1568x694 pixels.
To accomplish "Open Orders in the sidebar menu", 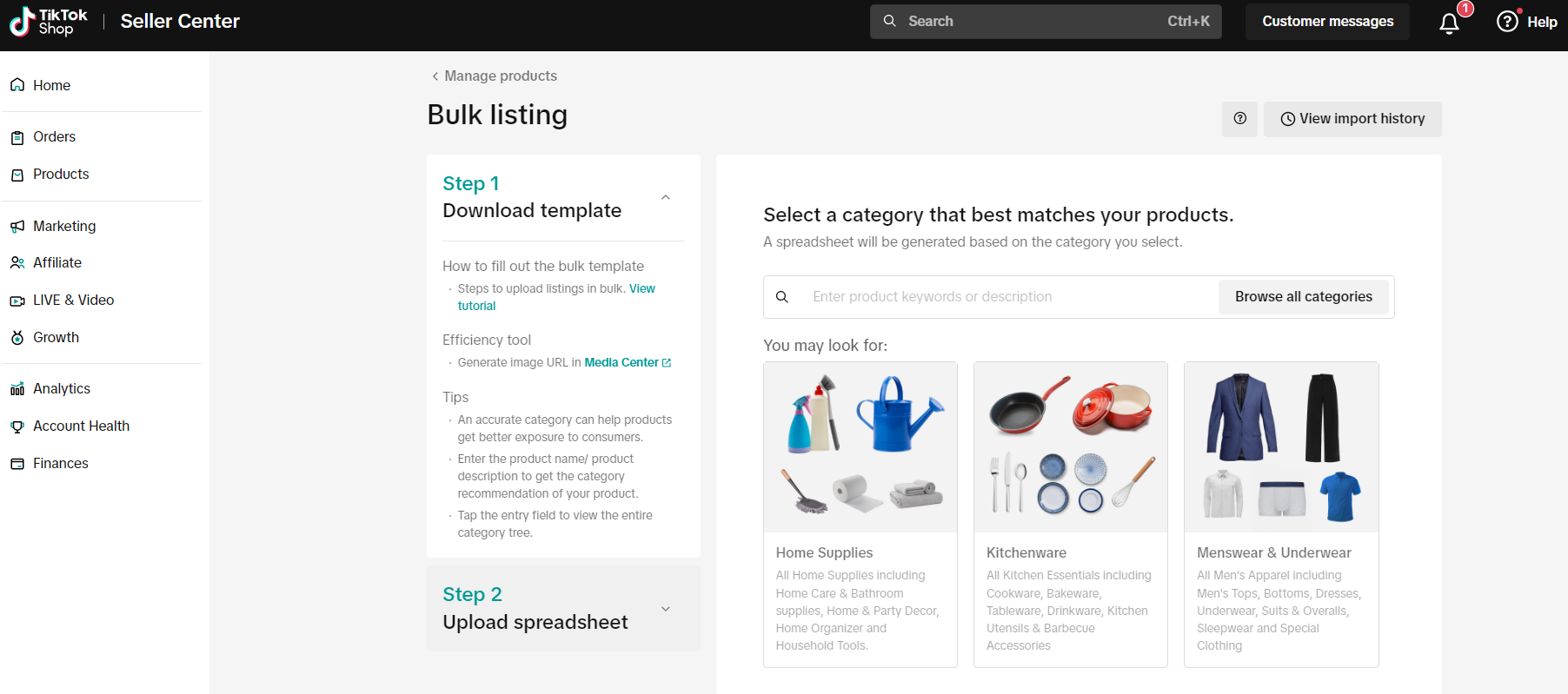I will 54,137.
